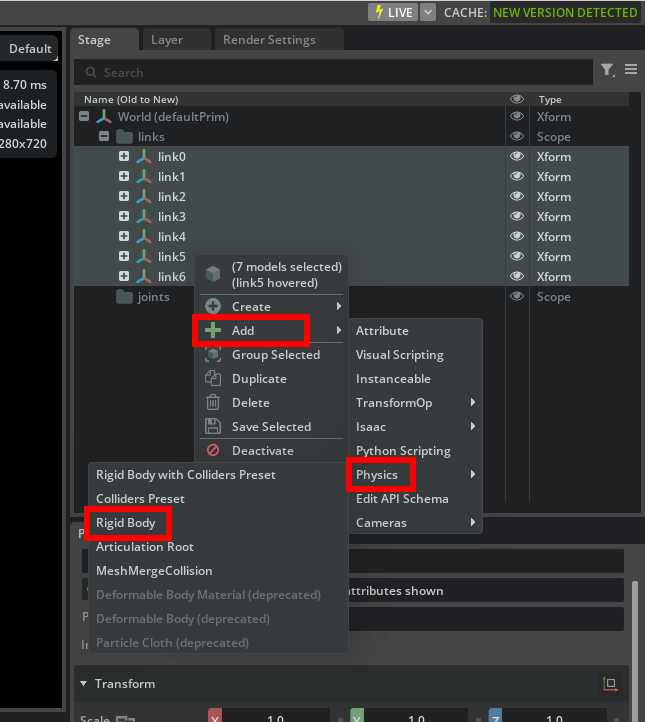Open the dropdown arrow next to LIVE
645x722 pixels.
pos(428,12)
